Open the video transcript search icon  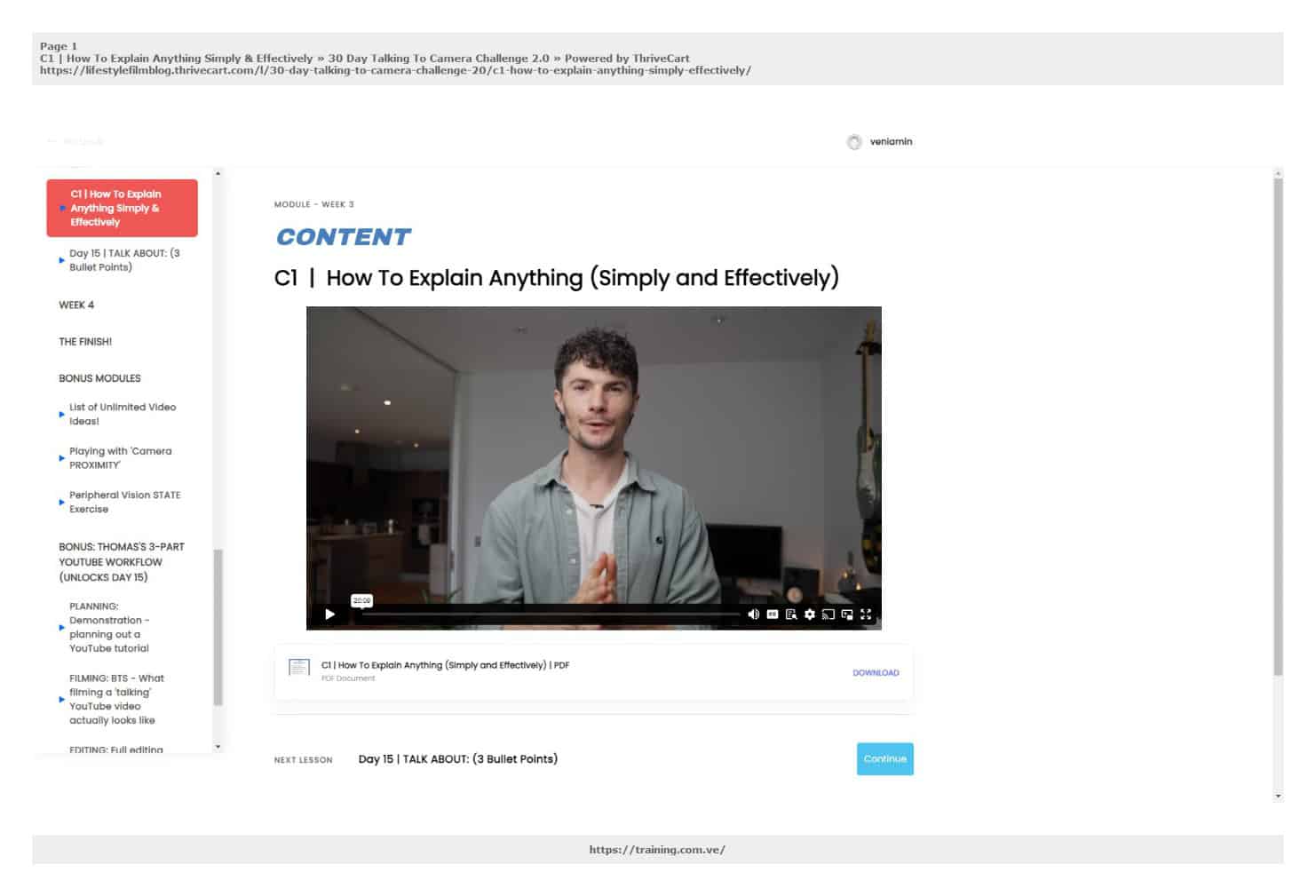coord(790,615)
